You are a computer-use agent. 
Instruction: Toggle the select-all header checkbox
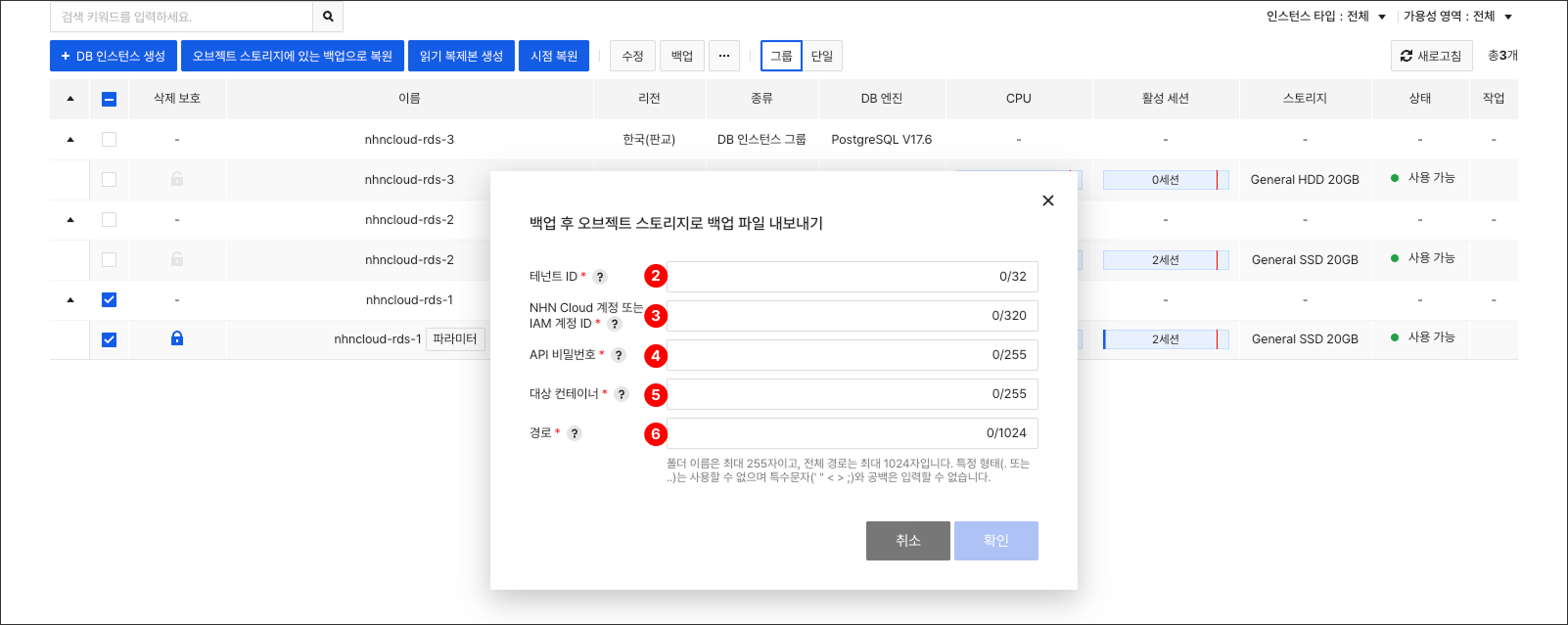pyautogui.click(x=109, y=99)
